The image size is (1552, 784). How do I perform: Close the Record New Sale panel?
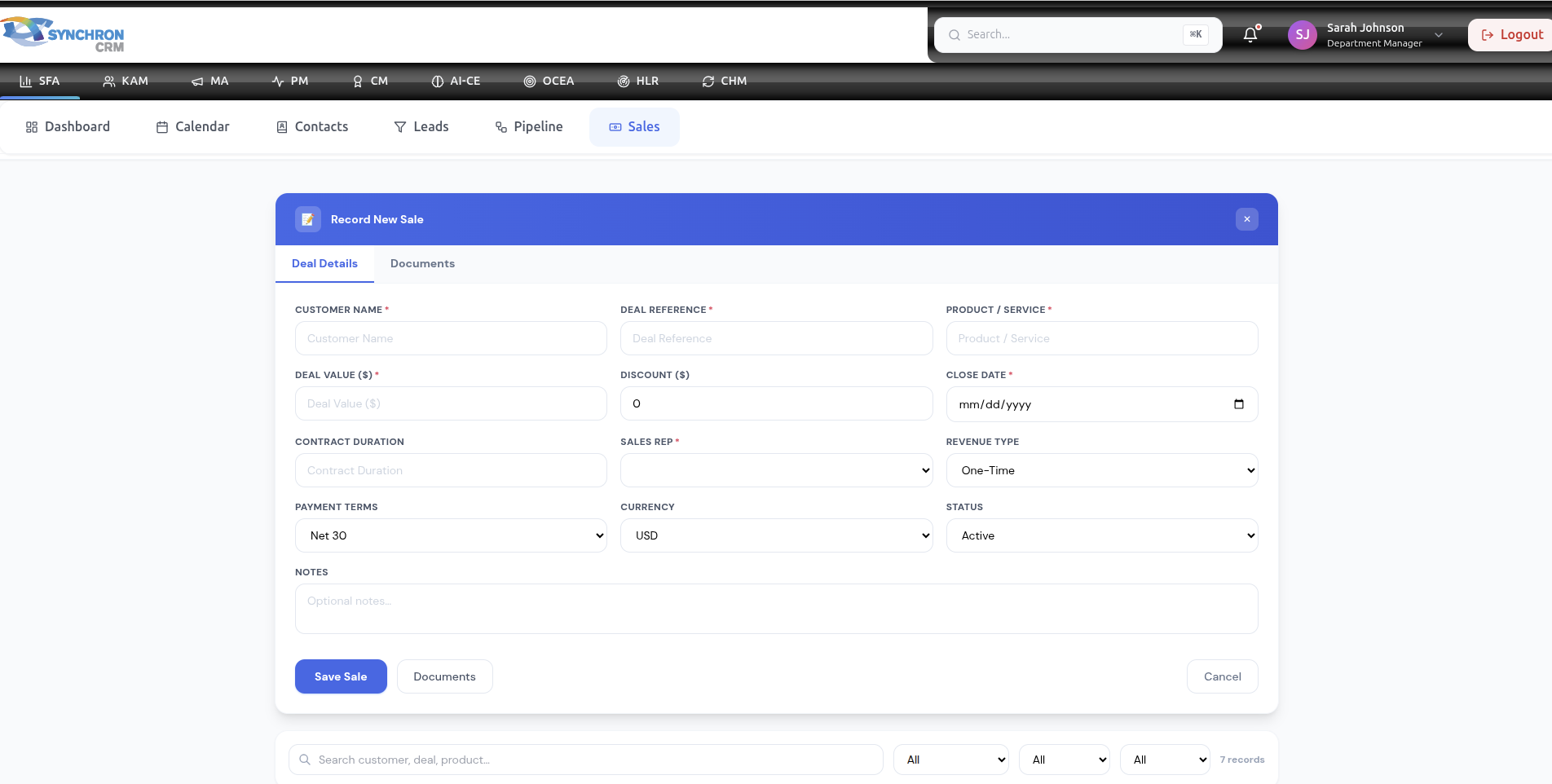[1246, 219]
